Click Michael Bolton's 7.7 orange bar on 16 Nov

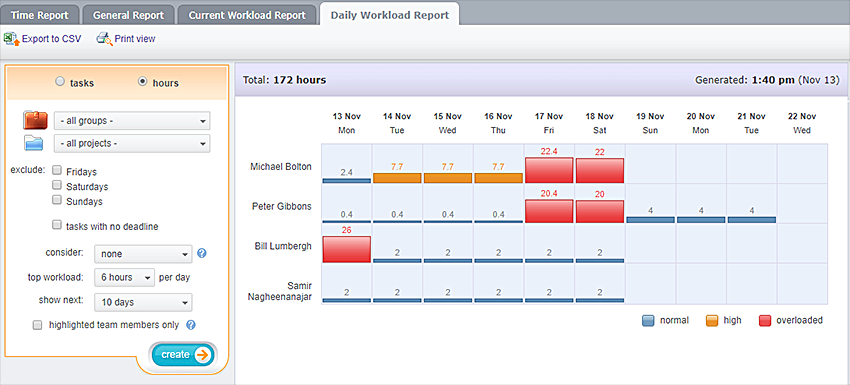(x=499, y=178)
